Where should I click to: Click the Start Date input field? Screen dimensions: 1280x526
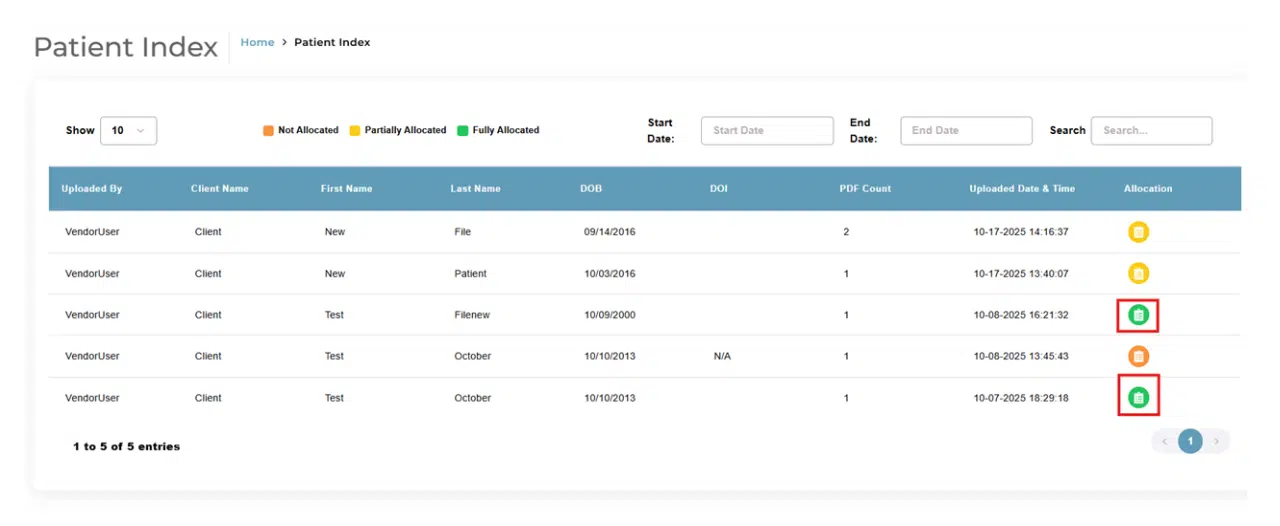[767, 131]
